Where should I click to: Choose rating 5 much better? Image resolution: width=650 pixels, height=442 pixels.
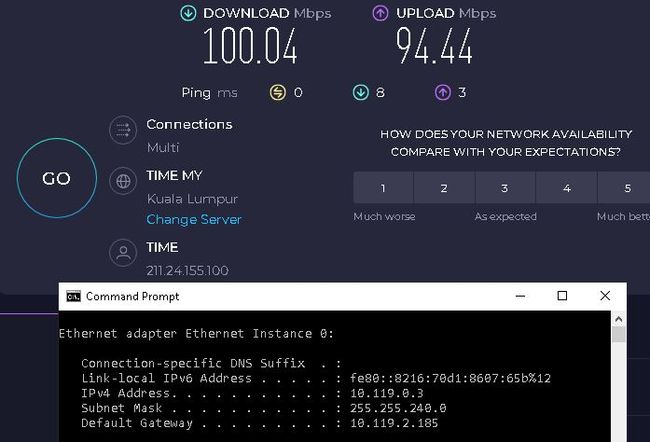click(627, 188)
